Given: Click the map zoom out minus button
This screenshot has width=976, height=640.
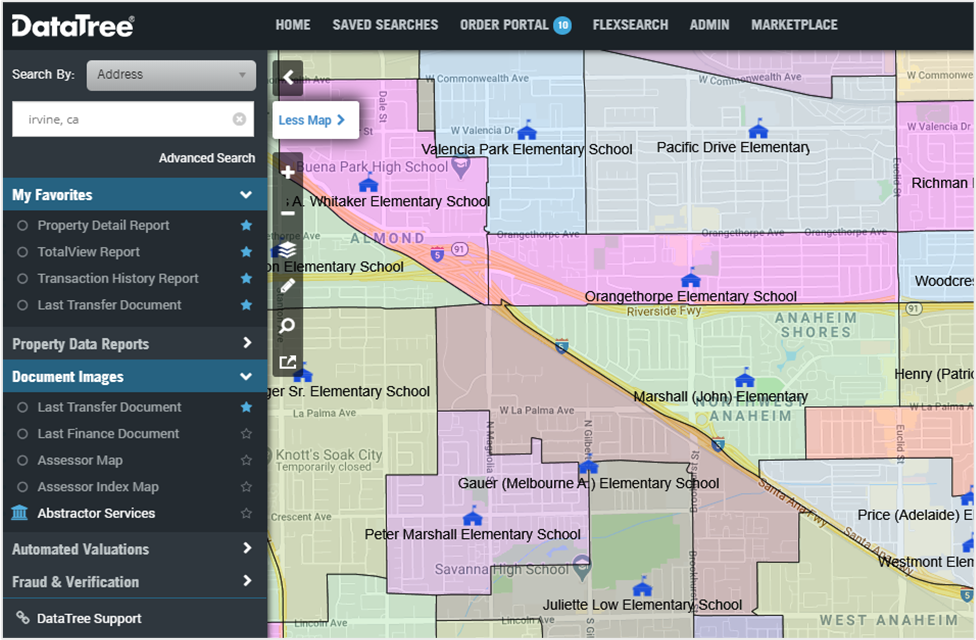Looking at the screenshot, I should click(288, 212).
